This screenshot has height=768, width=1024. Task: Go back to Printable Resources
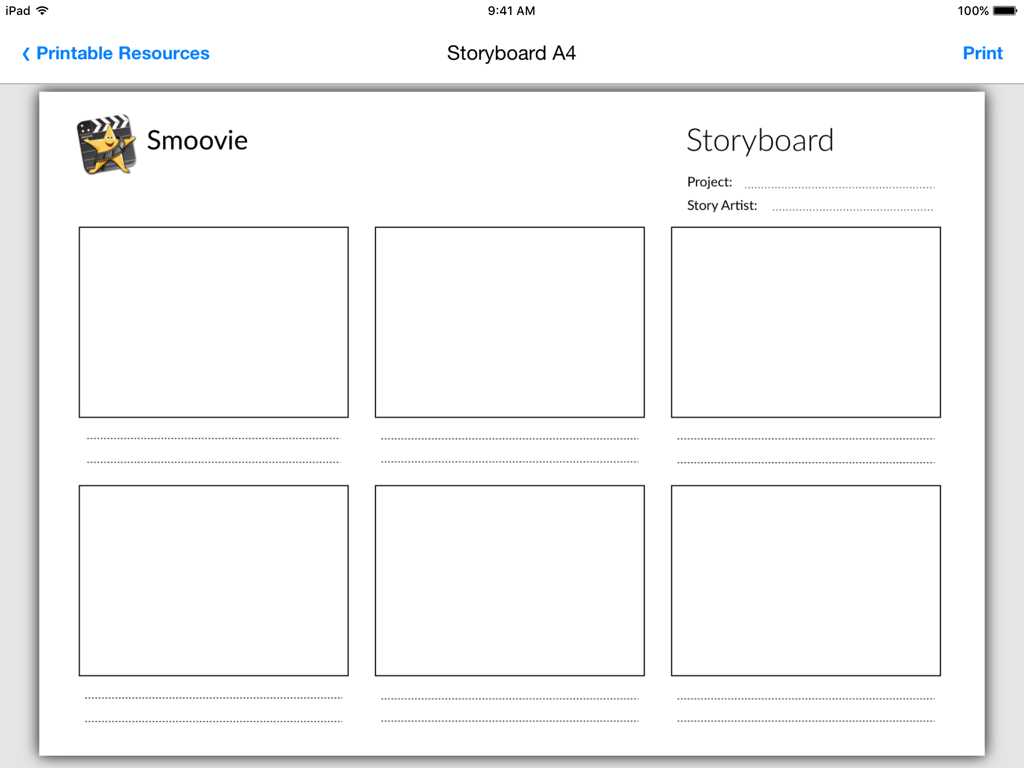(x=115, y=53)
